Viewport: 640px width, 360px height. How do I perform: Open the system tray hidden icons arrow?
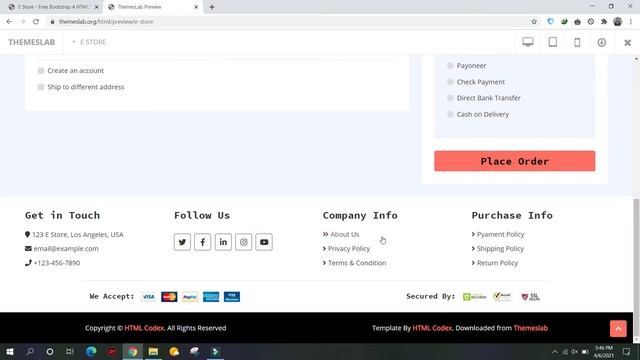[555, 351]
